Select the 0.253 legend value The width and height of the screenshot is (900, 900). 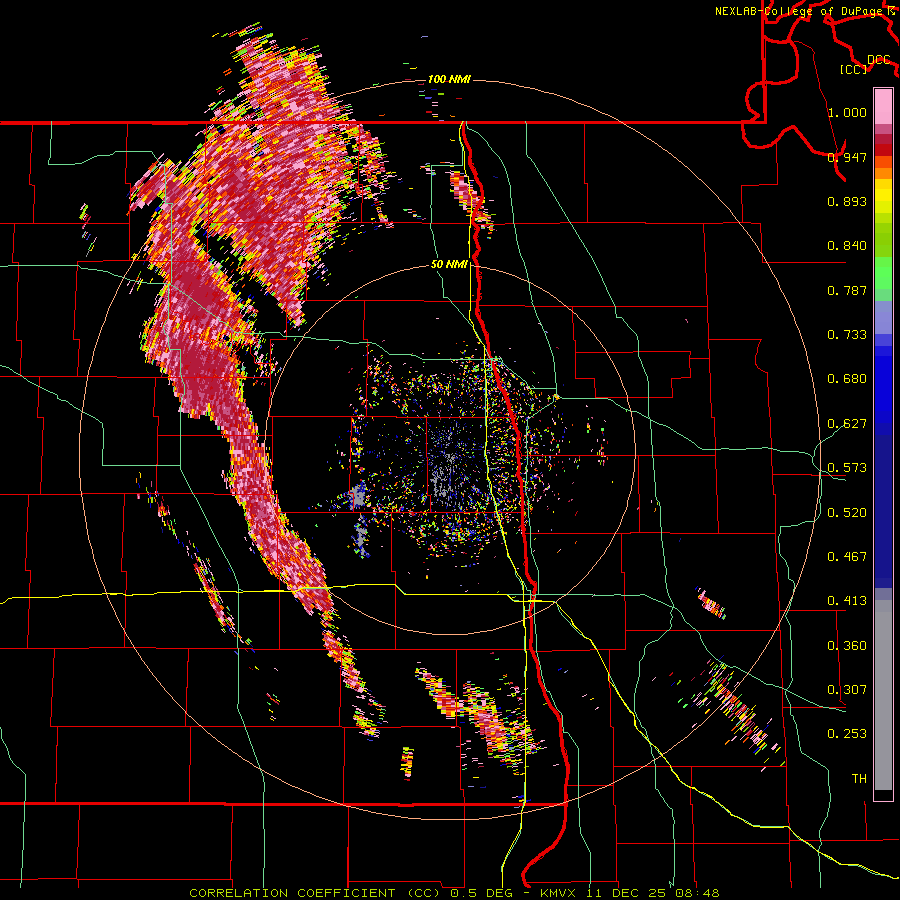click(847, 734)
